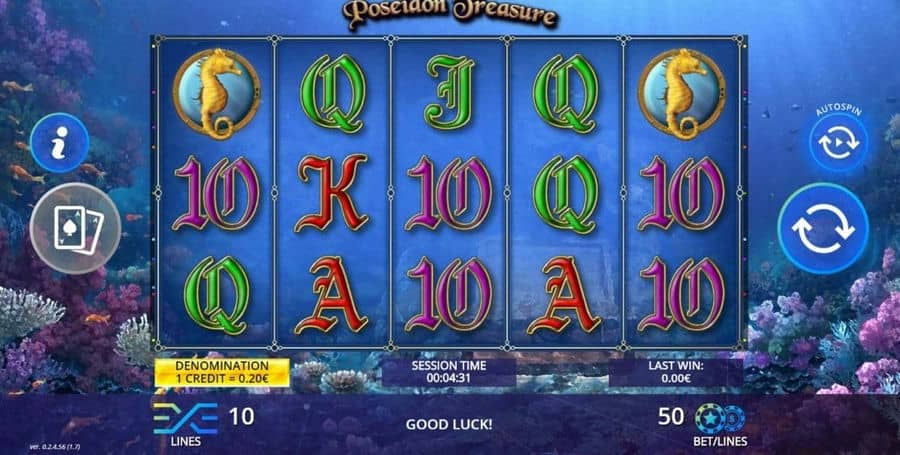Viewport: 900px width, 455px height.
Task: Click the version number text
Action: tap(53, 446)
